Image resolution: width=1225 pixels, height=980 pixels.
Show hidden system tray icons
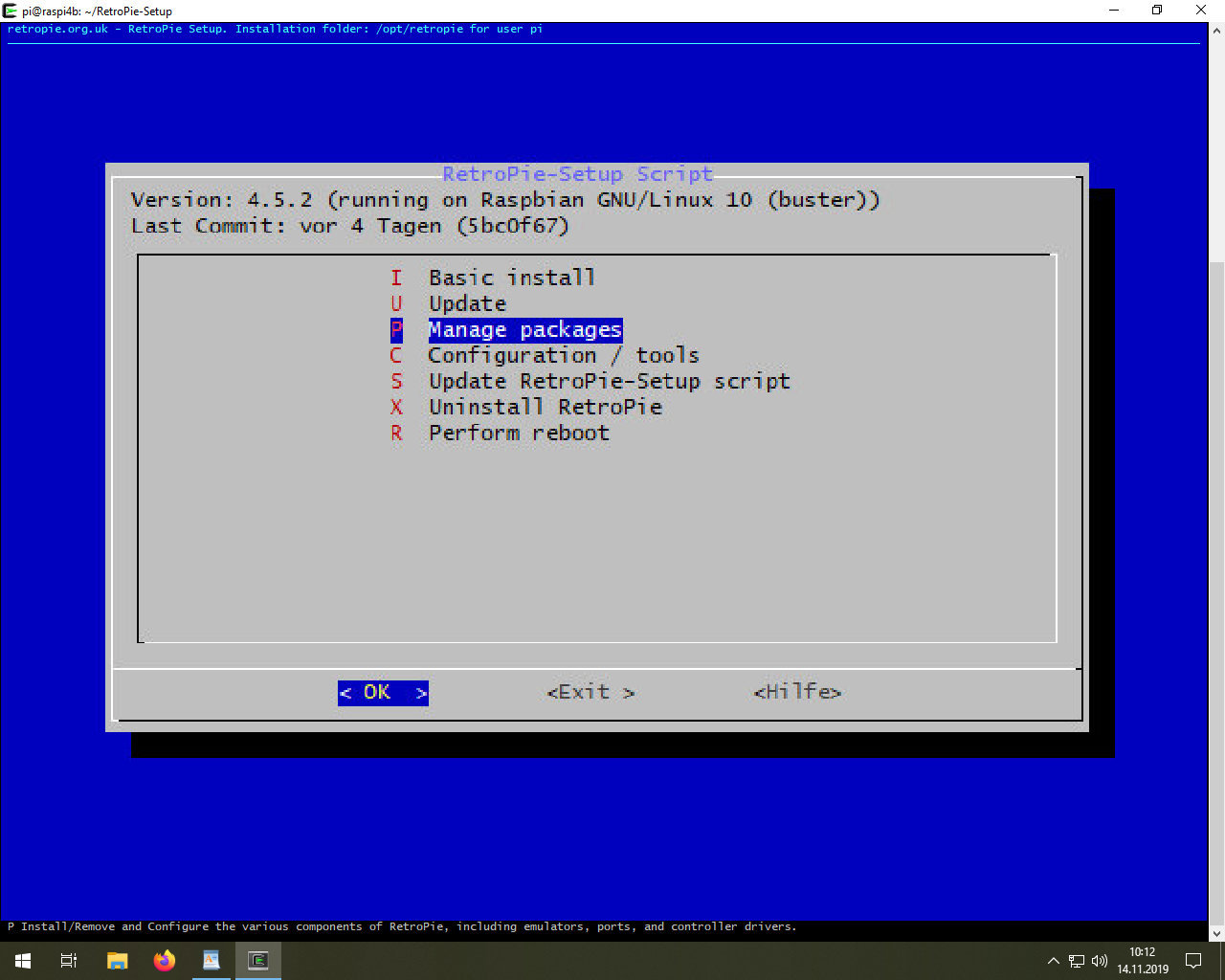point(1054,960)
